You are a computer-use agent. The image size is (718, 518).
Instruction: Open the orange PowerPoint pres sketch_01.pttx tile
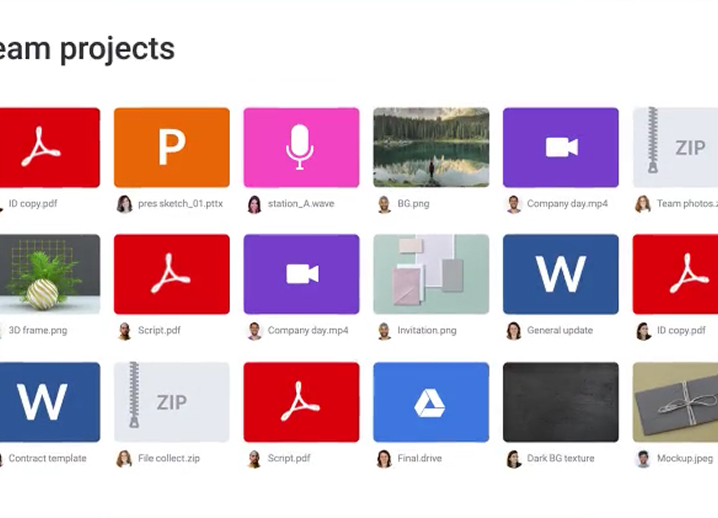coord(171,147)
